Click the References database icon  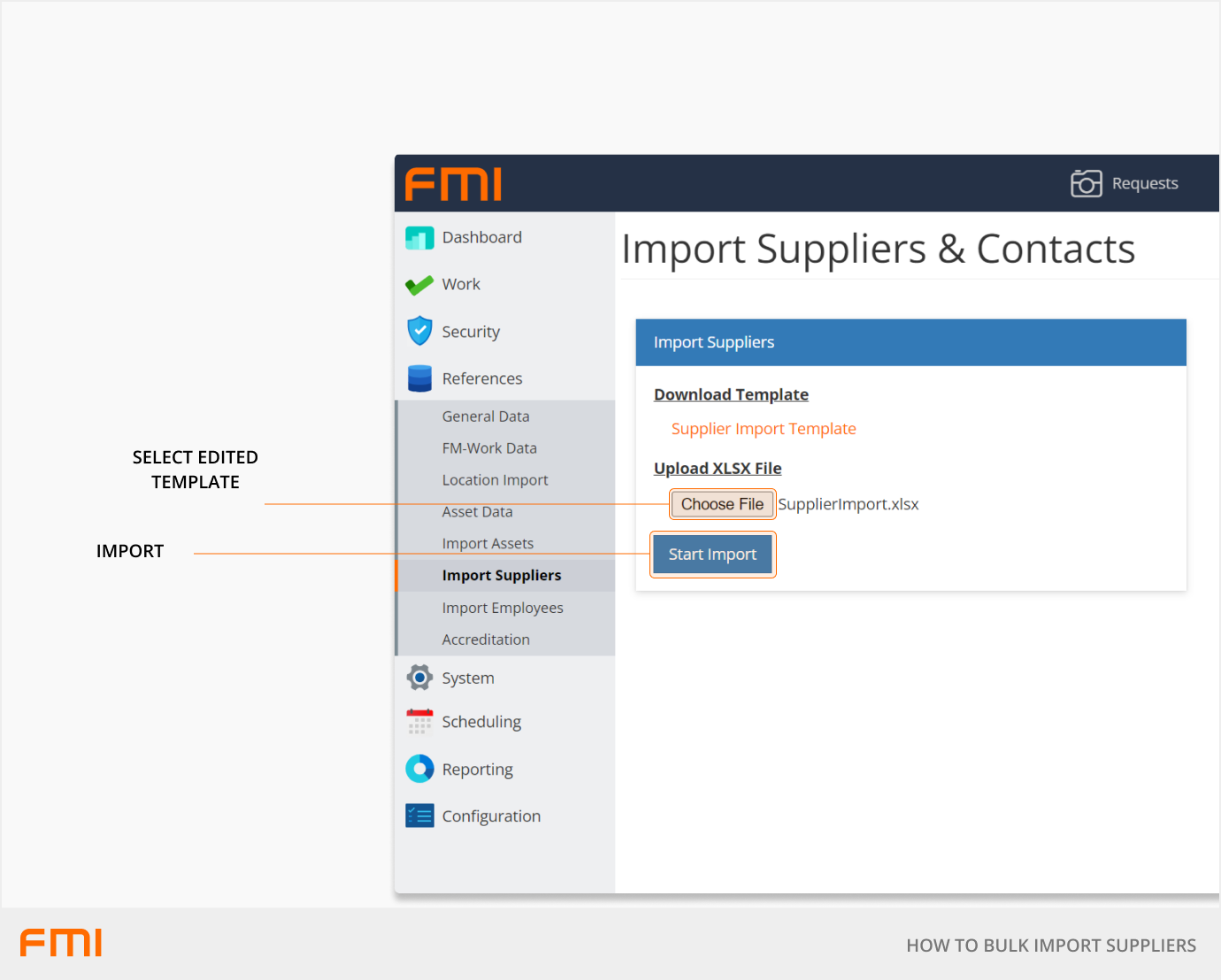(x=419, y=379)
